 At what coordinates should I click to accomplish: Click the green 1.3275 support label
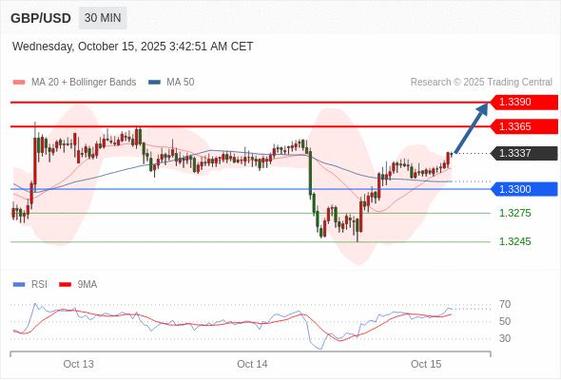click(x=515, y=213)
